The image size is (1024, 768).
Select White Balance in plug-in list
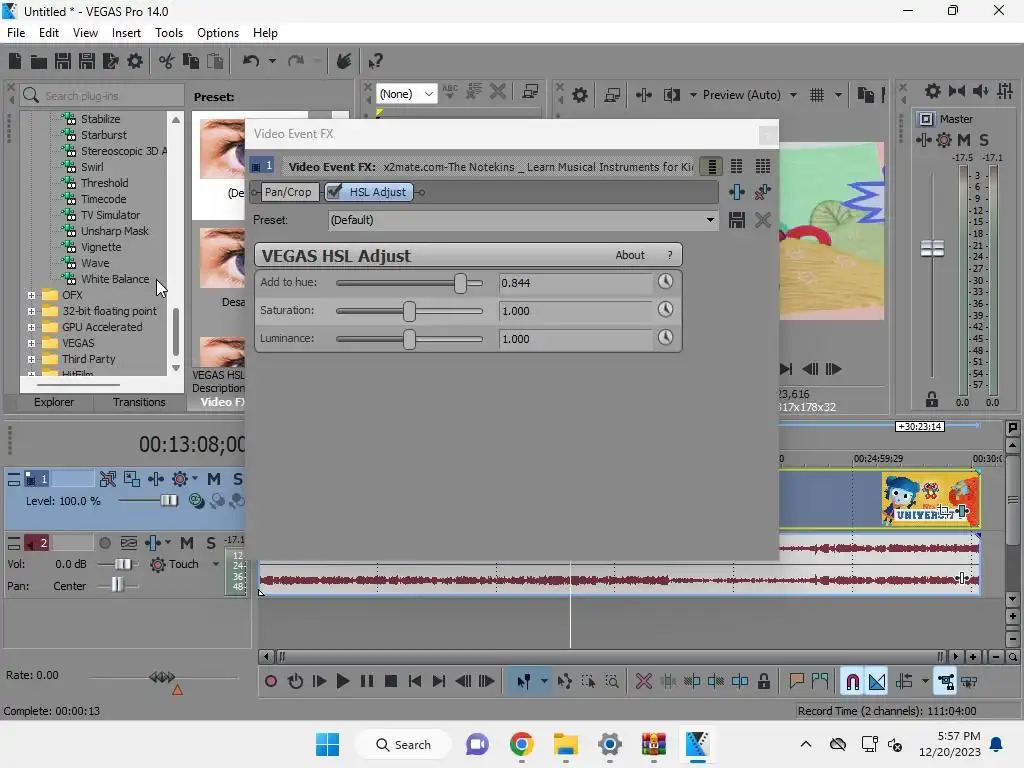pyautogui.click(x=114, y=279)
